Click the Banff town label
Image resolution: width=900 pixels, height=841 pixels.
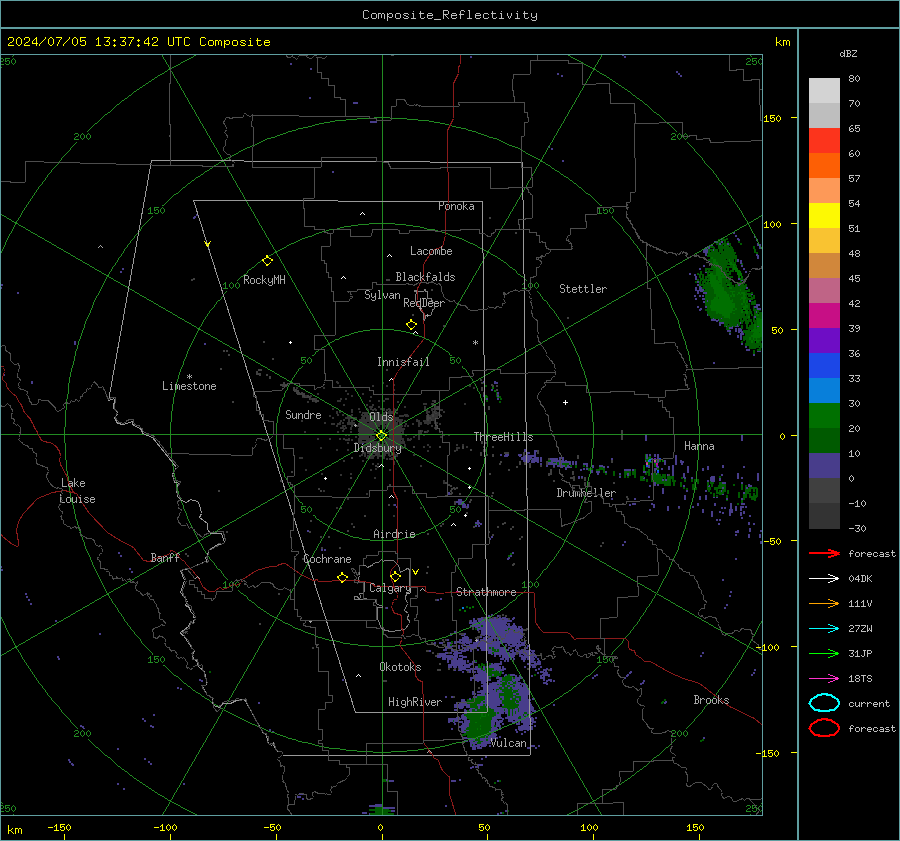pos(165,557)
